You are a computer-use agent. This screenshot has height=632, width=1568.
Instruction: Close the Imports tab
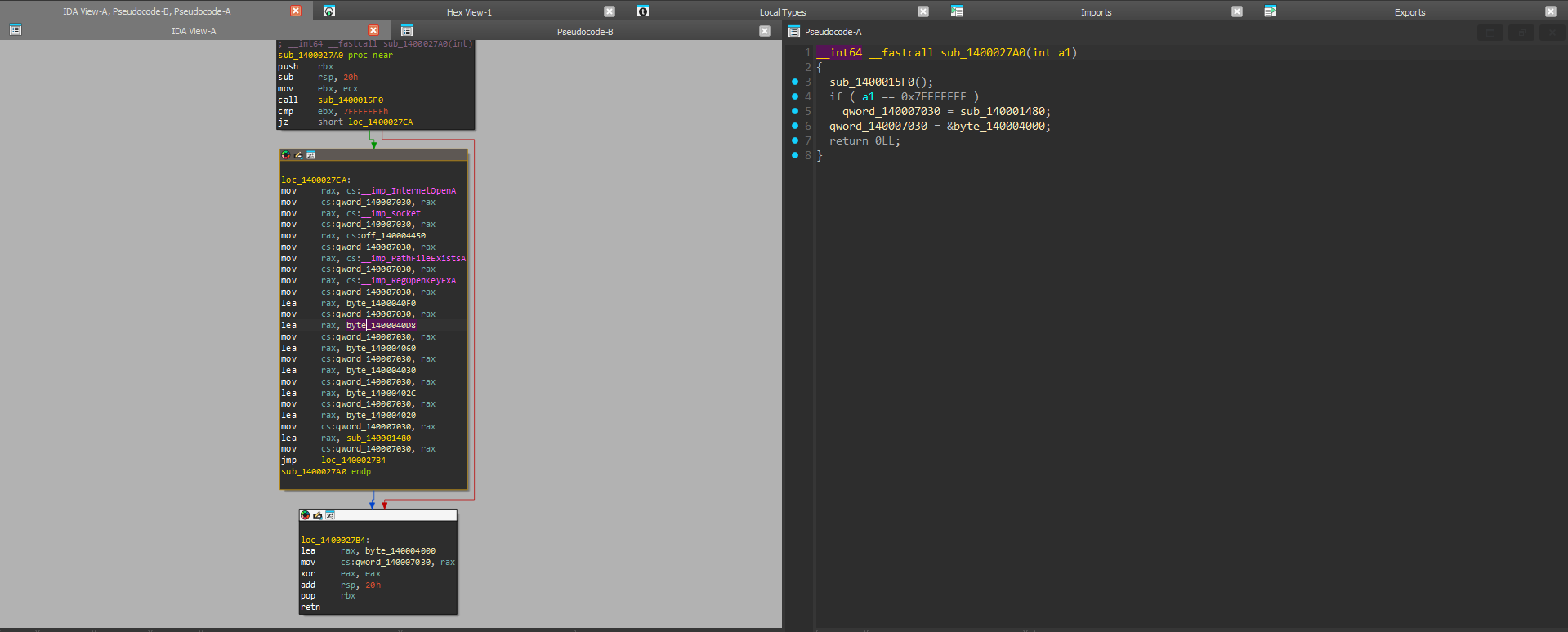point(1237,11)
